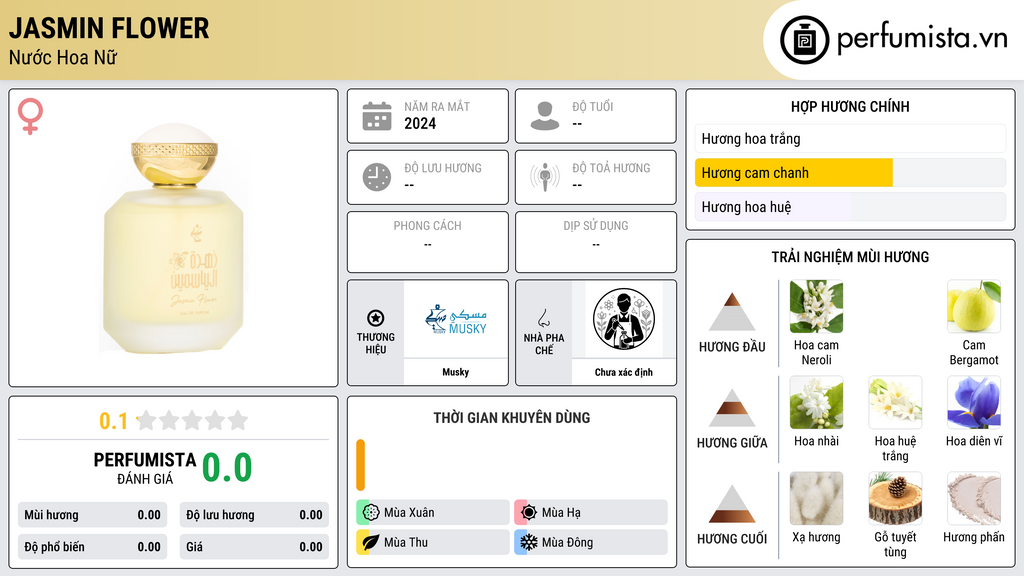Open the perfumer illustration Chưa xác định

click(x=624, y=319)
